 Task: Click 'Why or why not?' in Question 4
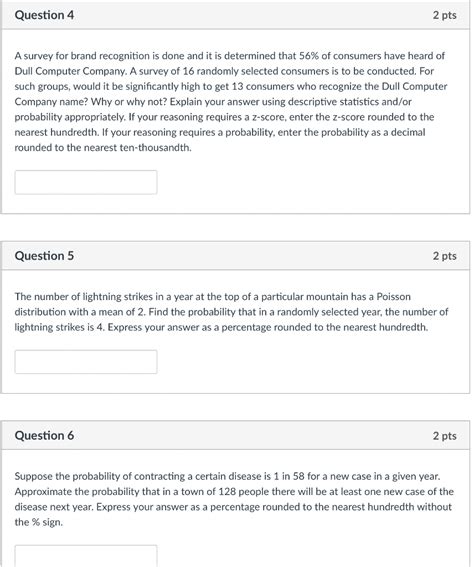(x=129, y=102)
